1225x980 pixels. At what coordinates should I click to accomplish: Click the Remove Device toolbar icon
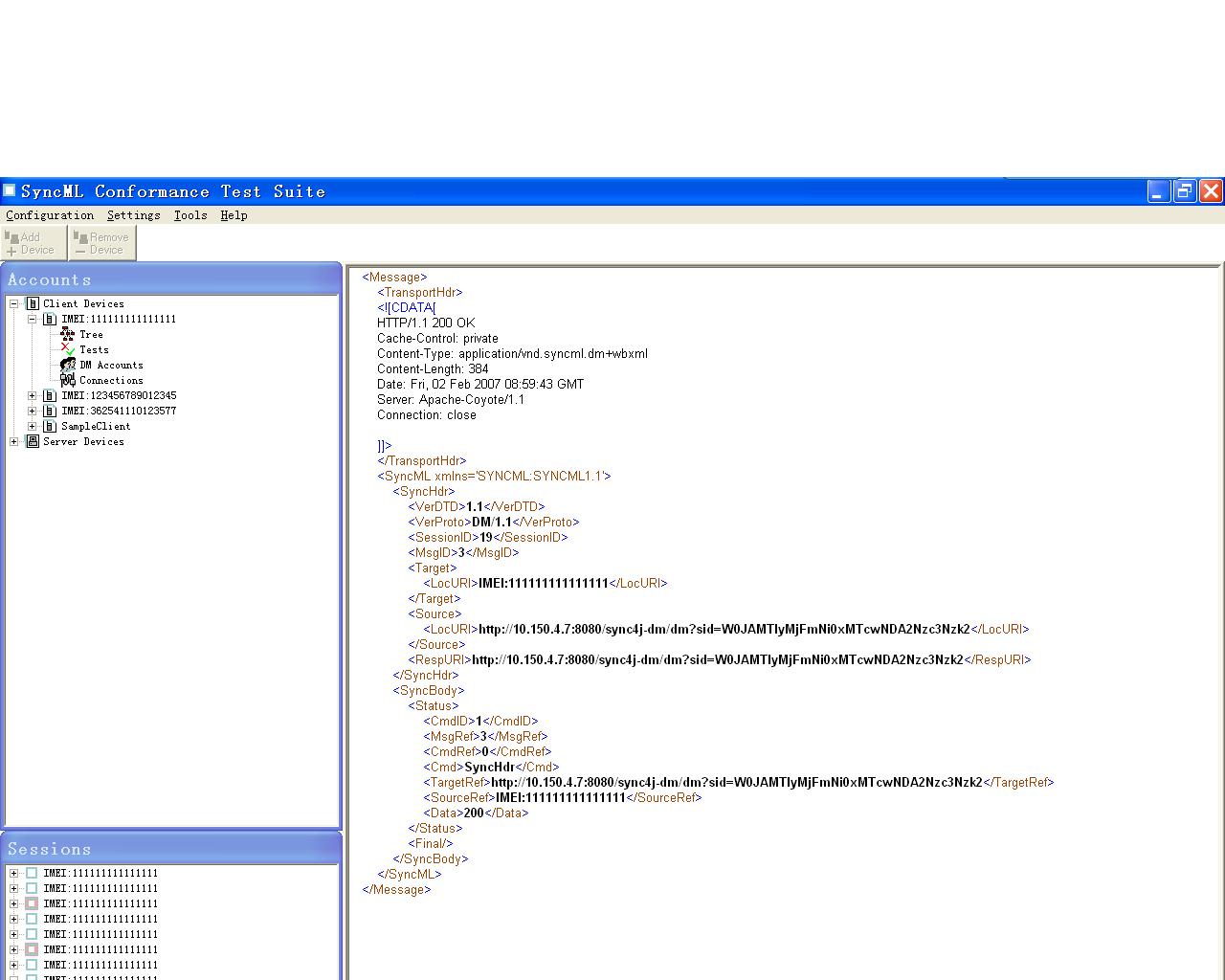coord(102,243)
